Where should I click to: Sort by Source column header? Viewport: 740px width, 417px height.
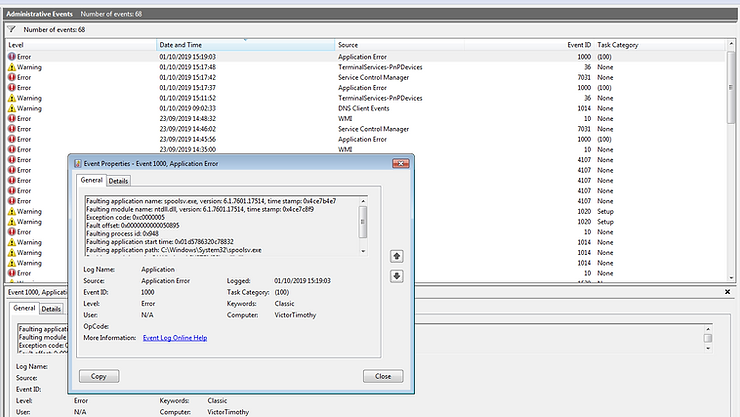click(400, 45)
